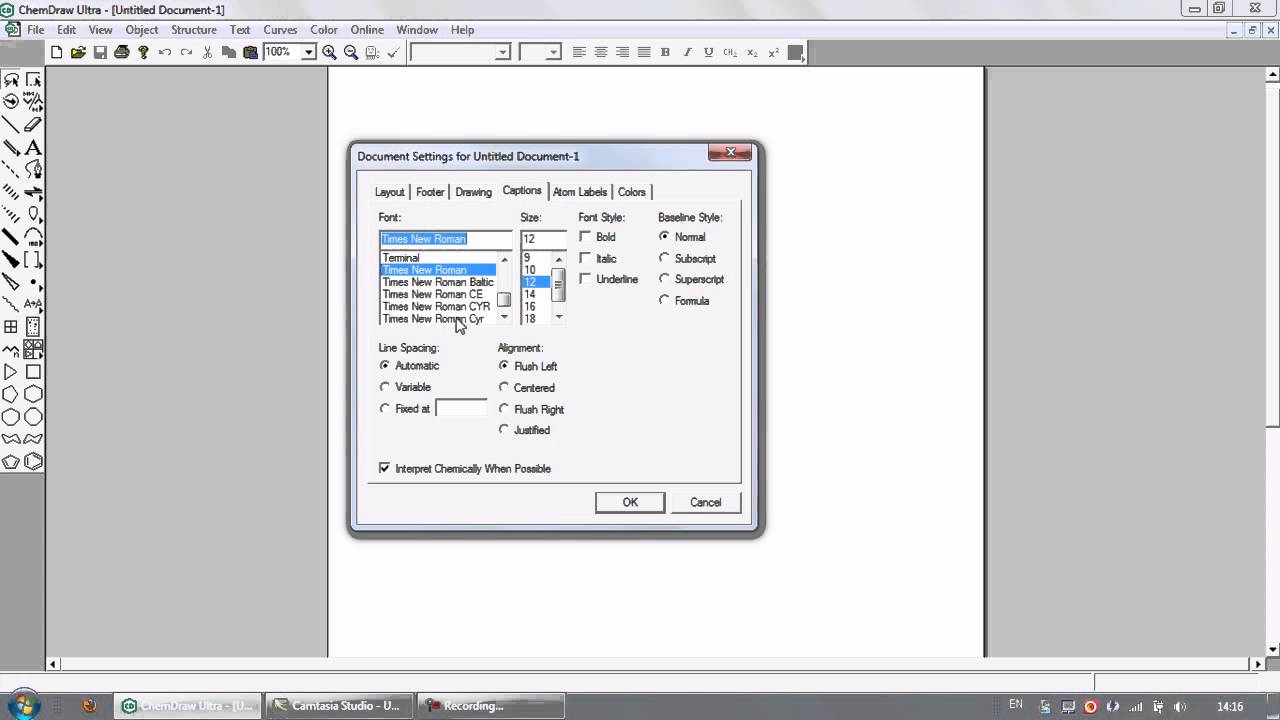
Task: Click the Fixed at spacing input field
Action: click(461, 408)
